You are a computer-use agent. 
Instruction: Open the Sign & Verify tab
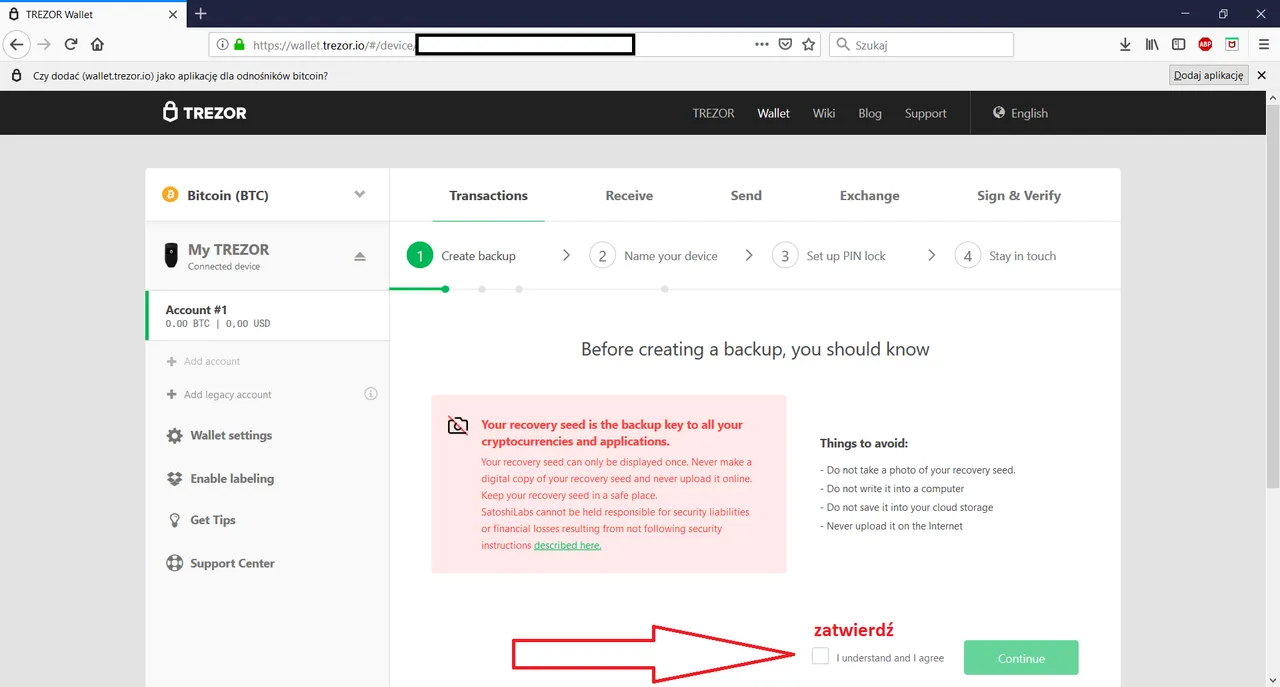point(1019,196)
